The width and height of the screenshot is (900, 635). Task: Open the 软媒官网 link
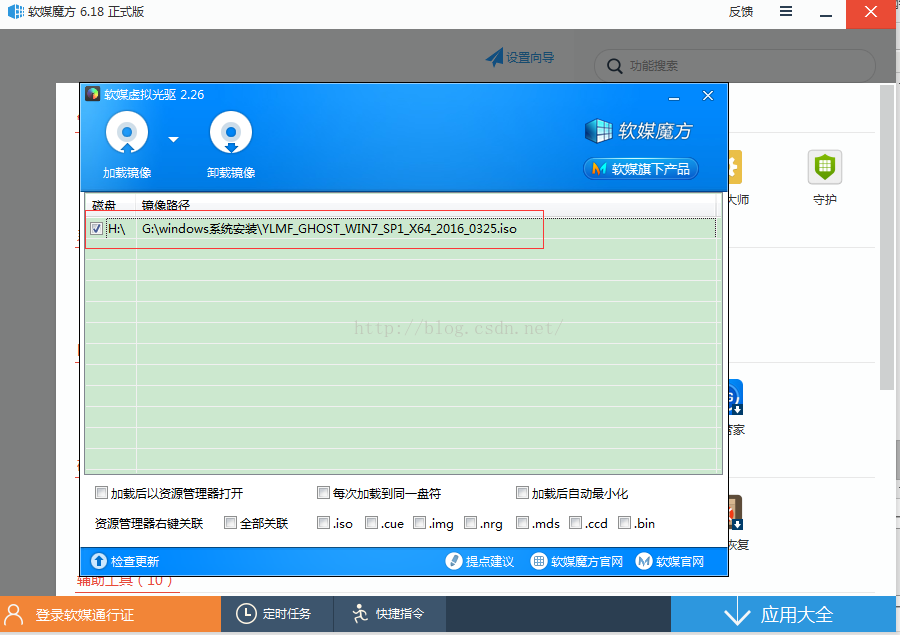pos(670,561)
